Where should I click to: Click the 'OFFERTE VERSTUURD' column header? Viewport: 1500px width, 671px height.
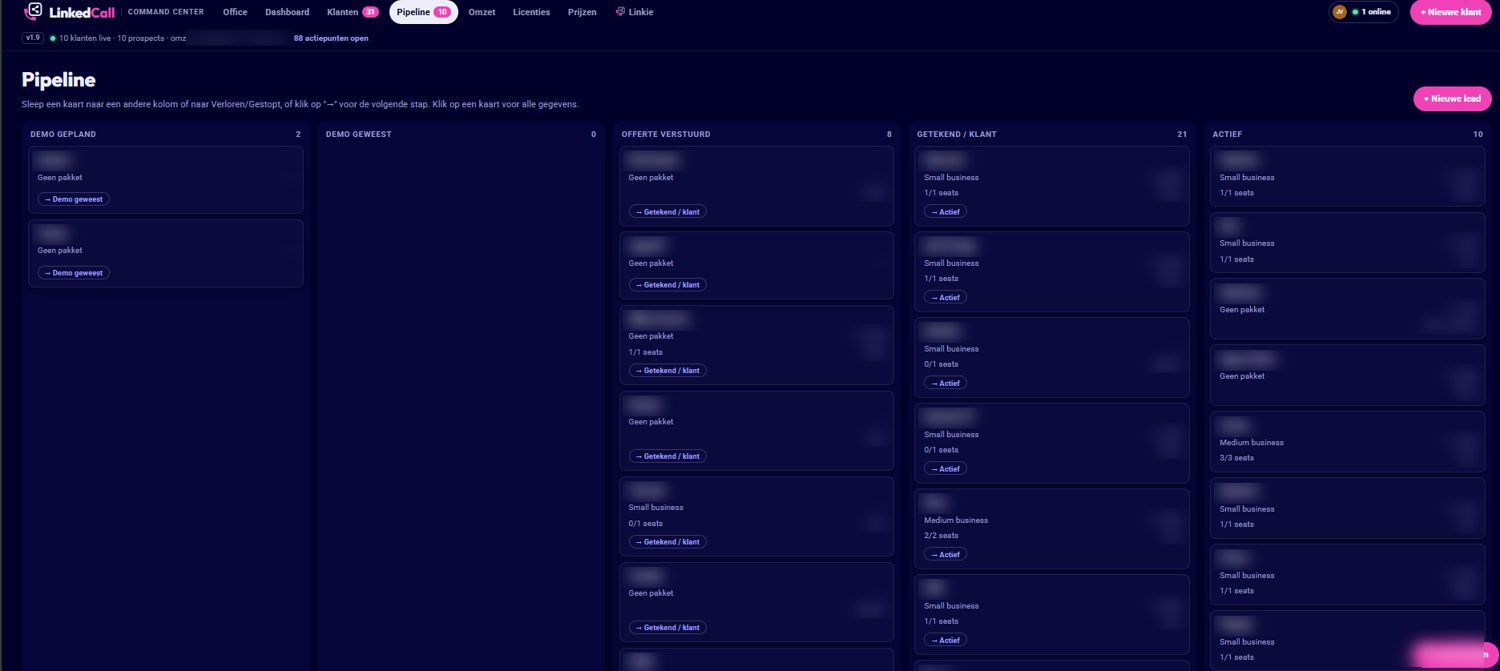[x=666, y=134]
